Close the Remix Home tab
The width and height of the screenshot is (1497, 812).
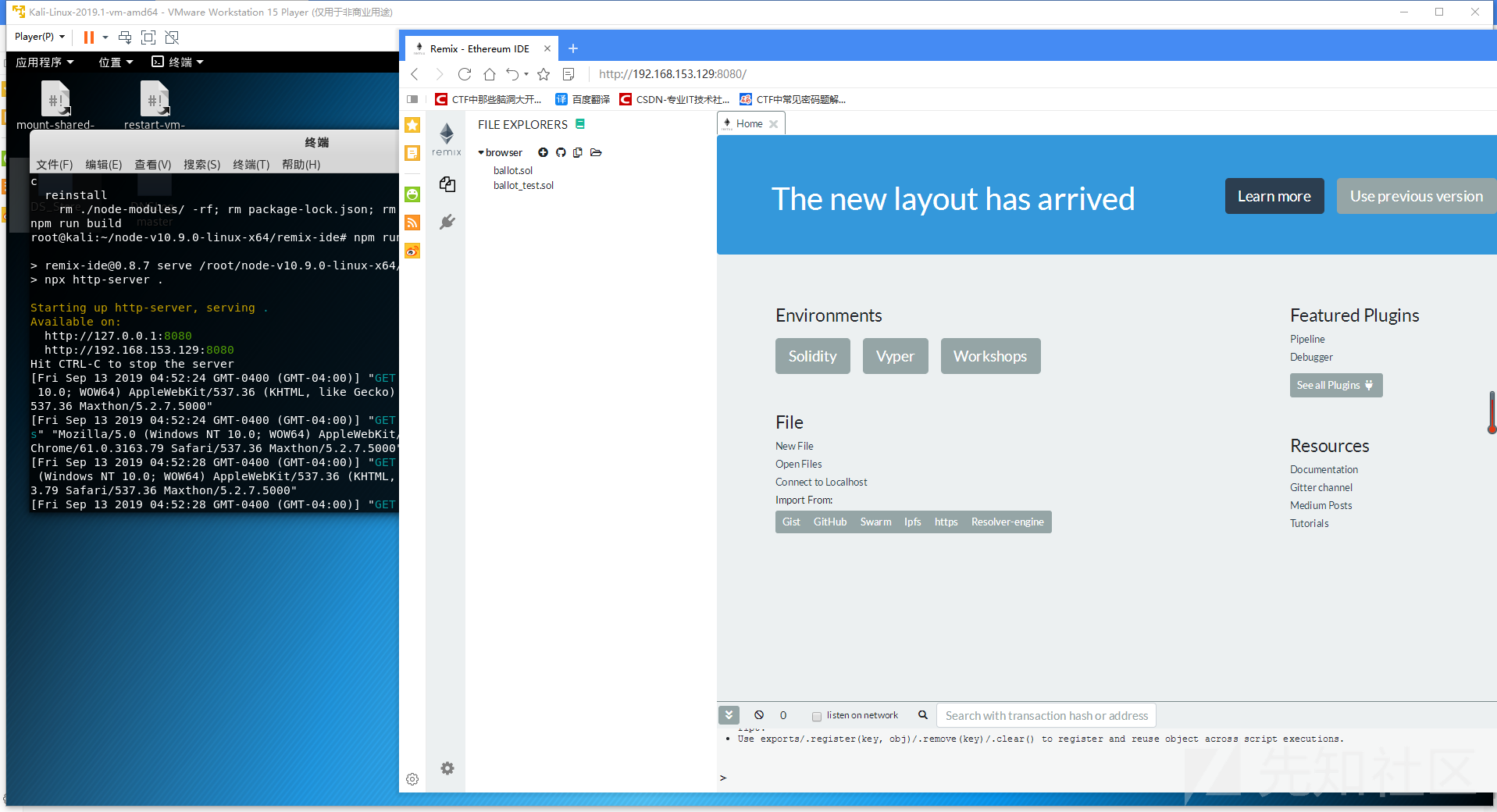(773, 124)
